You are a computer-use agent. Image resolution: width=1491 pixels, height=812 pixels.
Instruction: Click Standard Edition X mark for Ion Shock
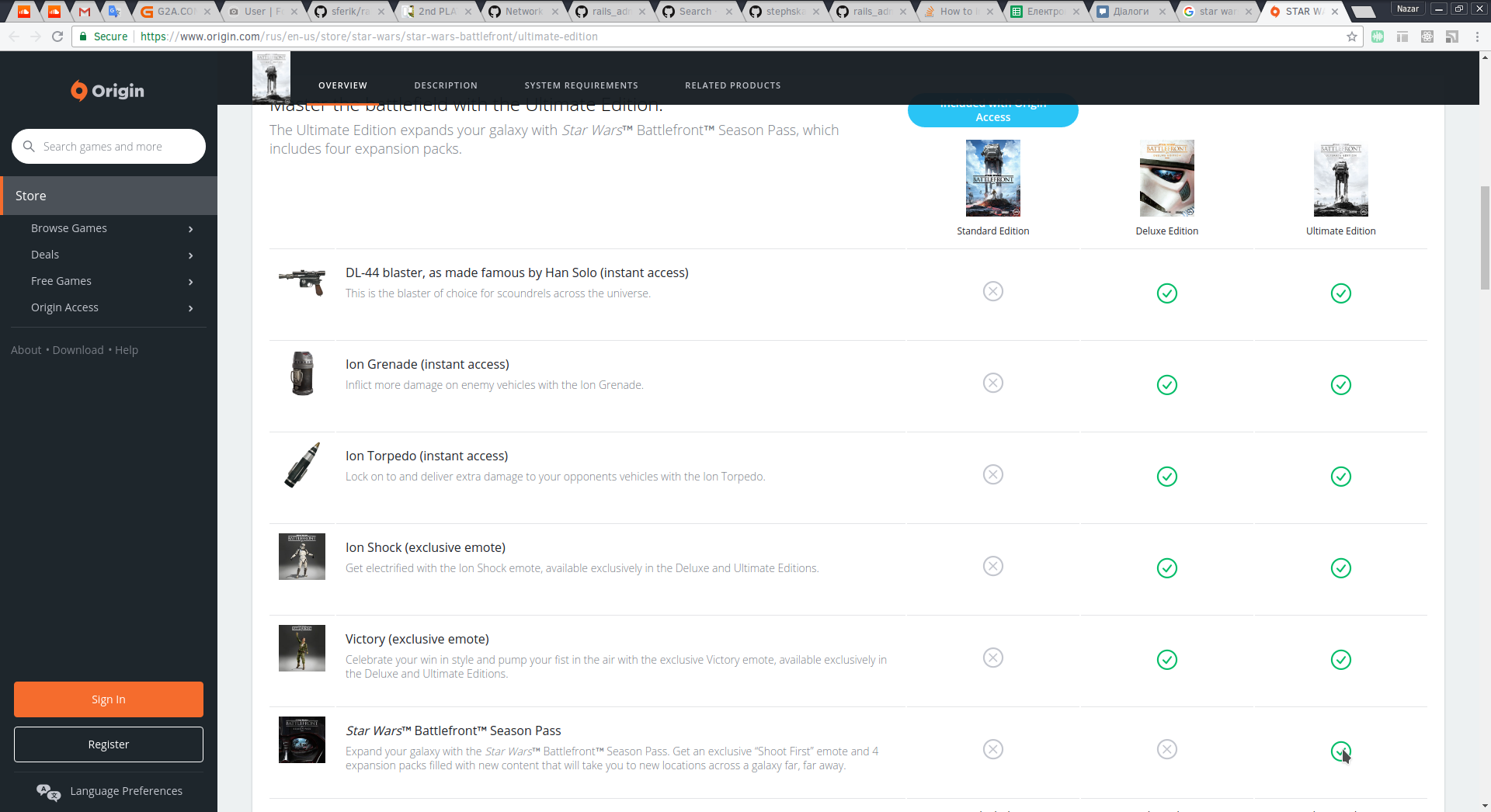[993, 566]
